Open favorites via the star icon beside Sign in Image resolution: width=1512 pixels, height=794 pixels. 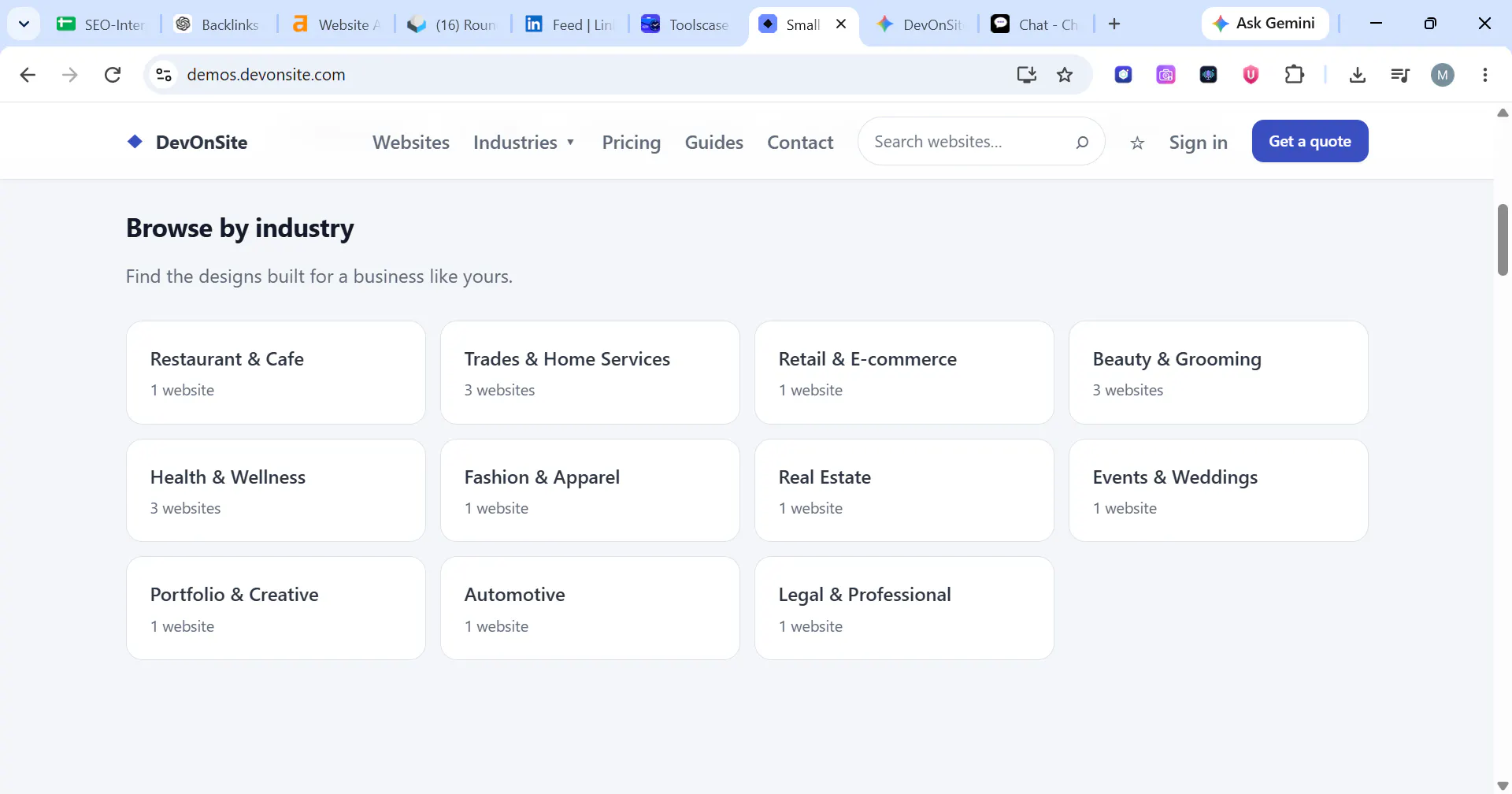click(1137, 143)
